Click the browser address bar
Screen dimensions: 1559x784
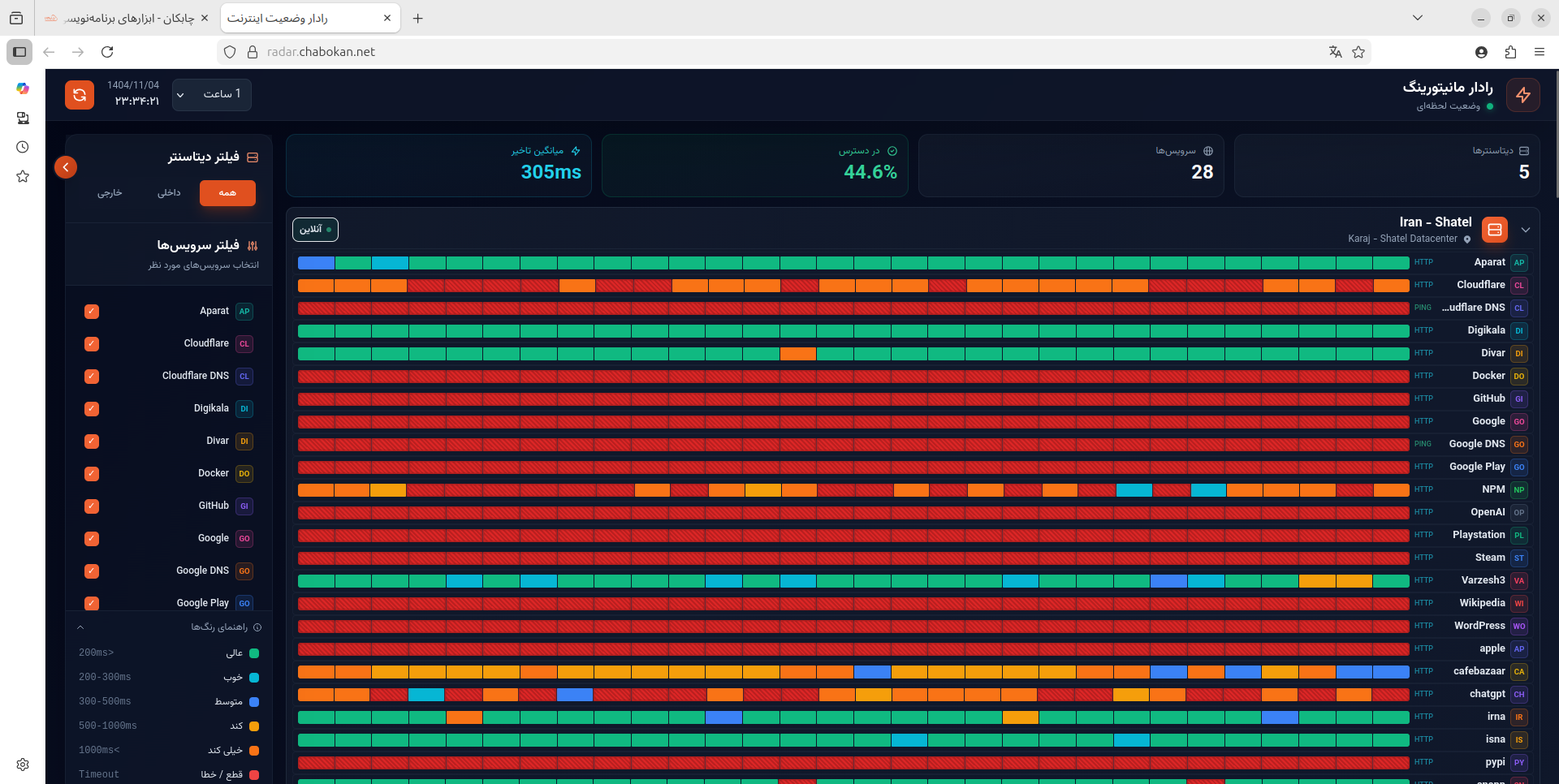point(731,52)
